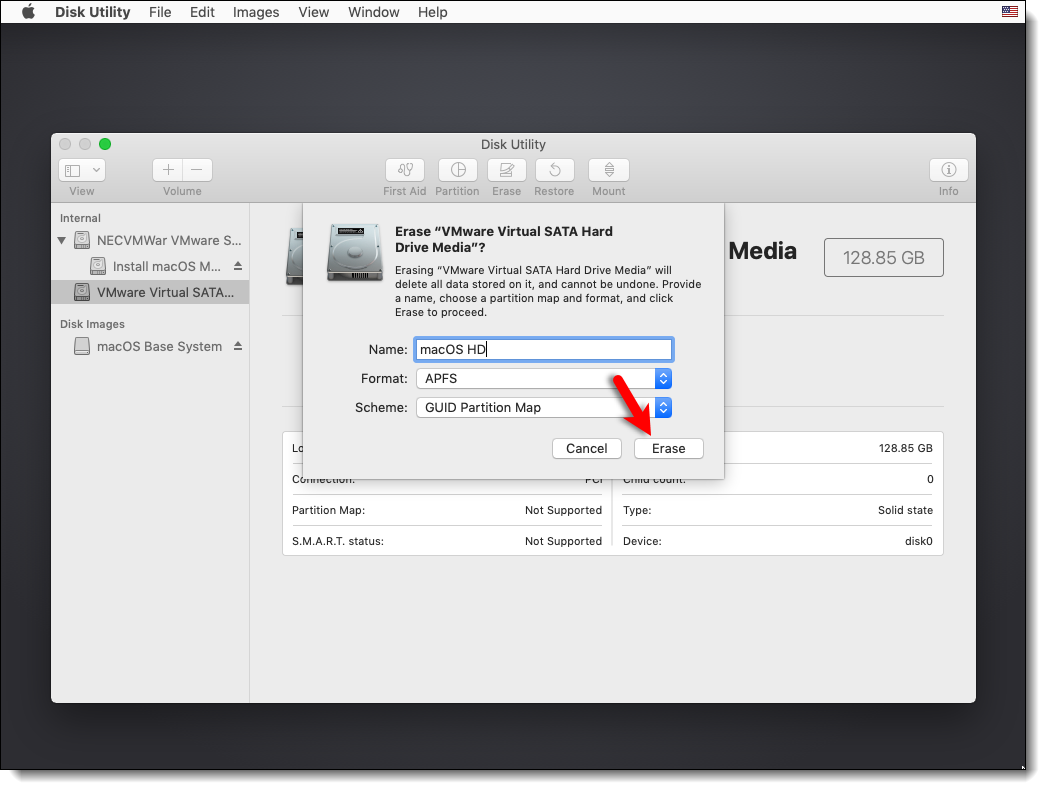Open the File menu
This screenshot has height=792, width=1048.
point(160,12)
